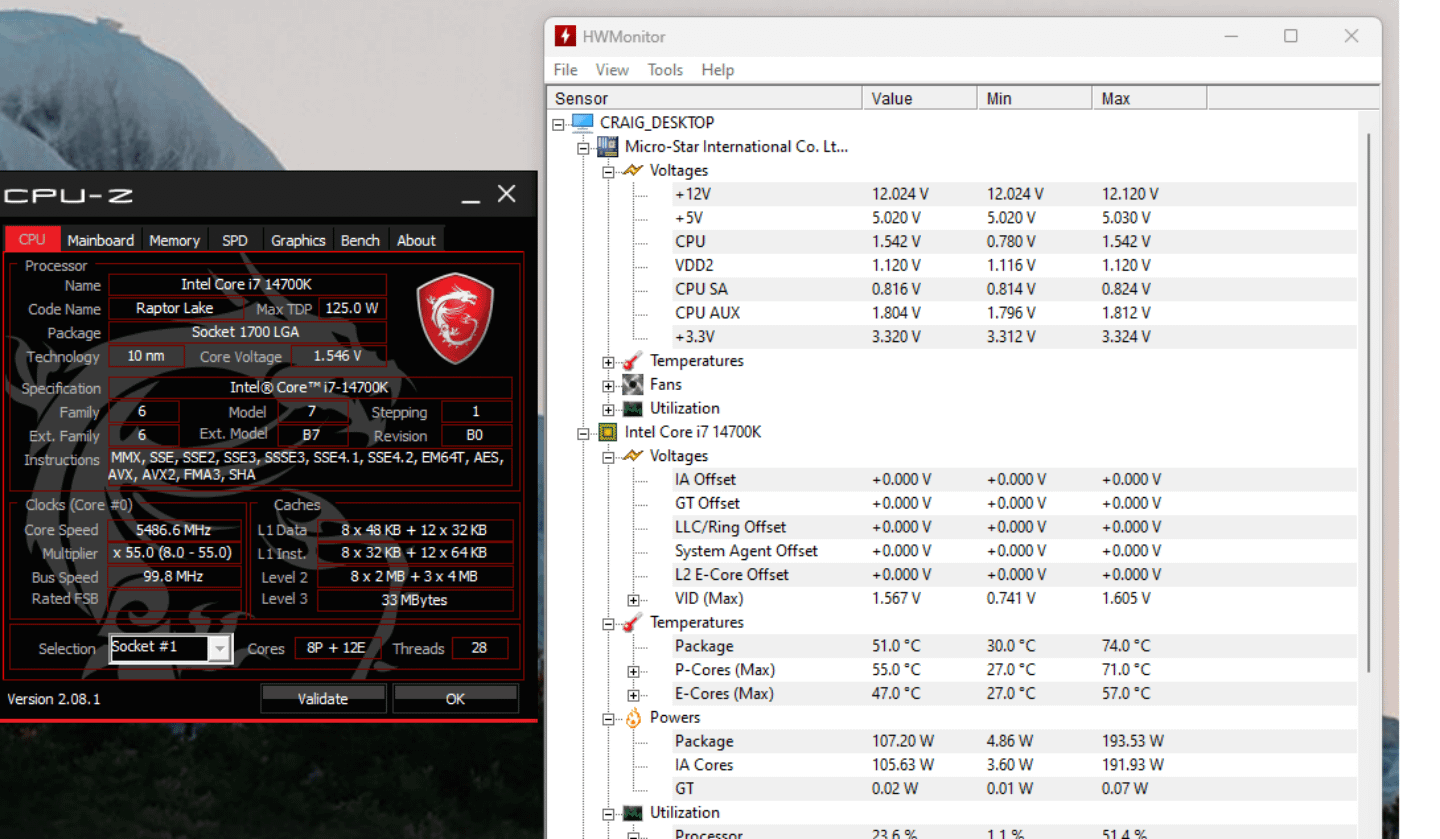The width and height of the screenshot is (1440, 839).
Task: Open the Socket #1 selection dropdown
Action: 220,649
